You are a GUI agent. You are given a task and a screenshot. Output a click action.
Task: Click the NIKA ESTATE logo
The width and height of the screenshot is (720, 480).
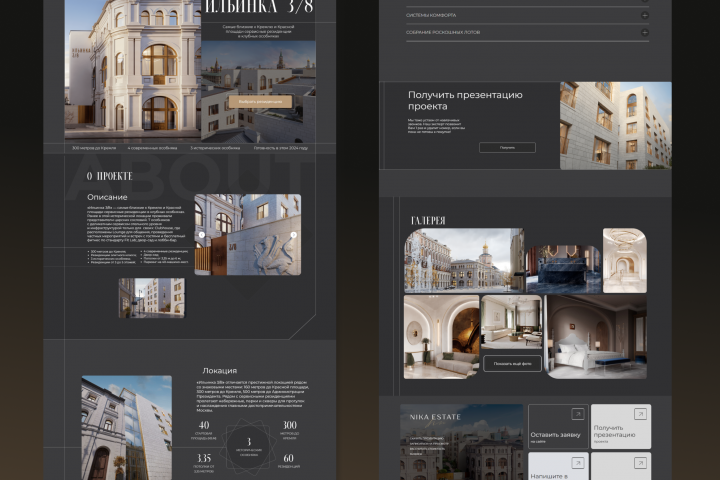[x=435, y=417]
